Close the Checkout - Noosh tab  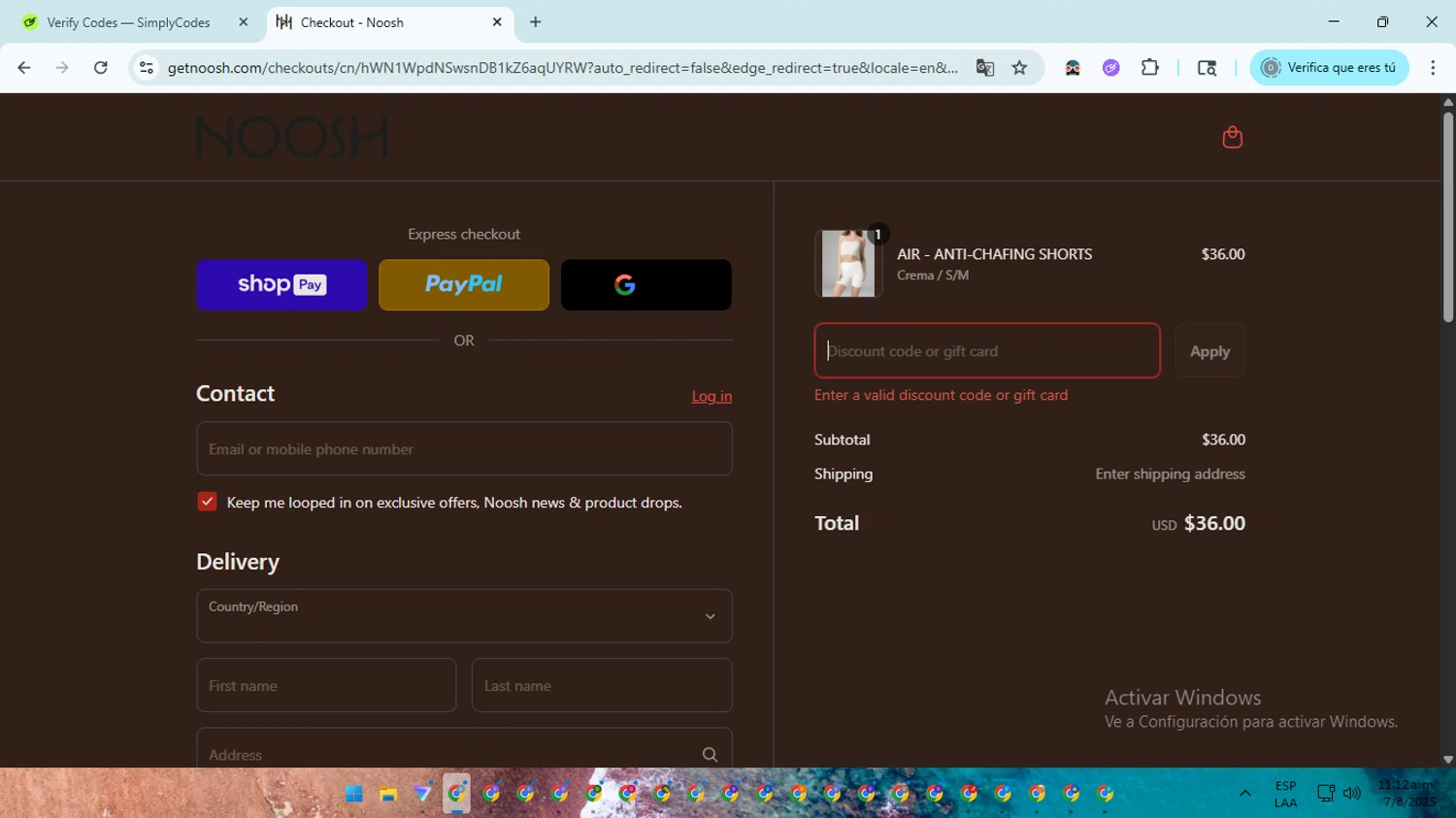tap(497, 22)
